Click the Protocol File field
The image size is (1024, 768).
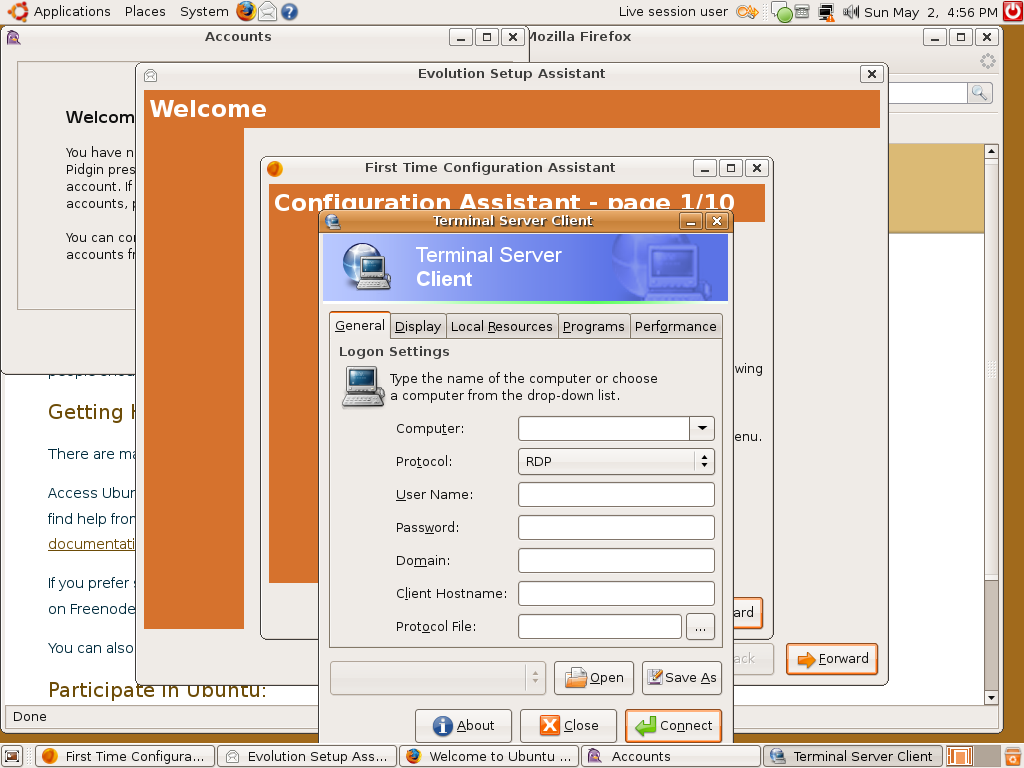600,626
